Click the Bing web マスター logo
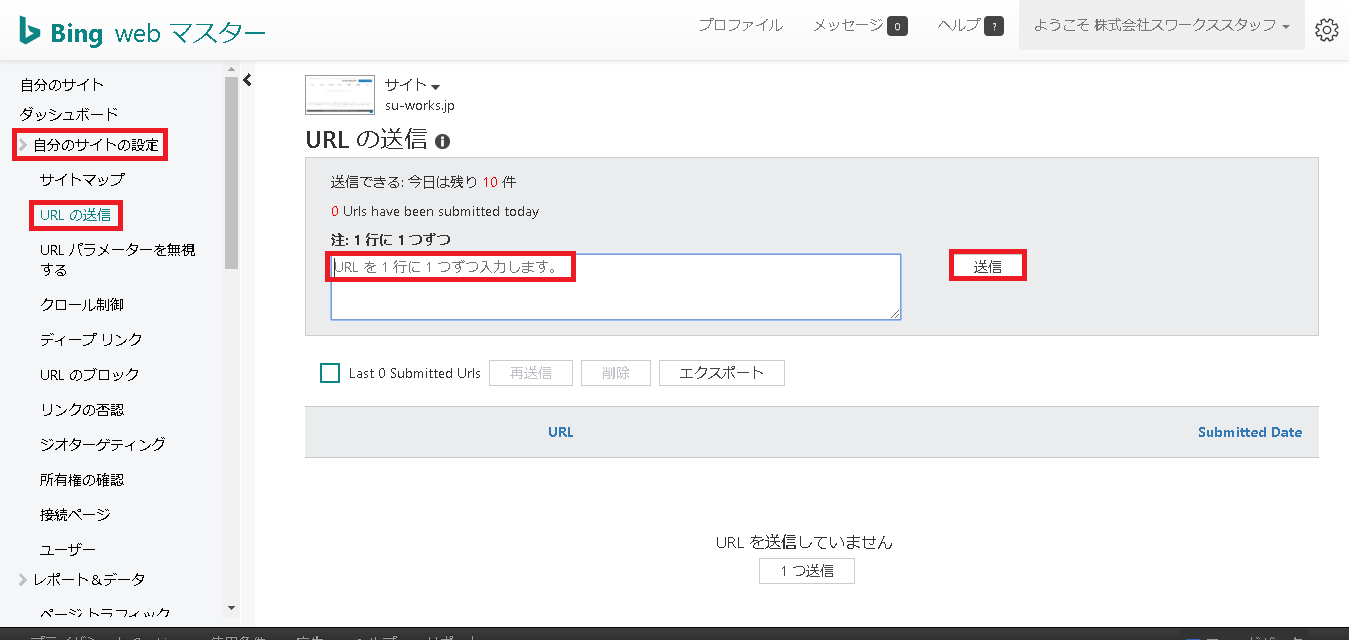 142,33
